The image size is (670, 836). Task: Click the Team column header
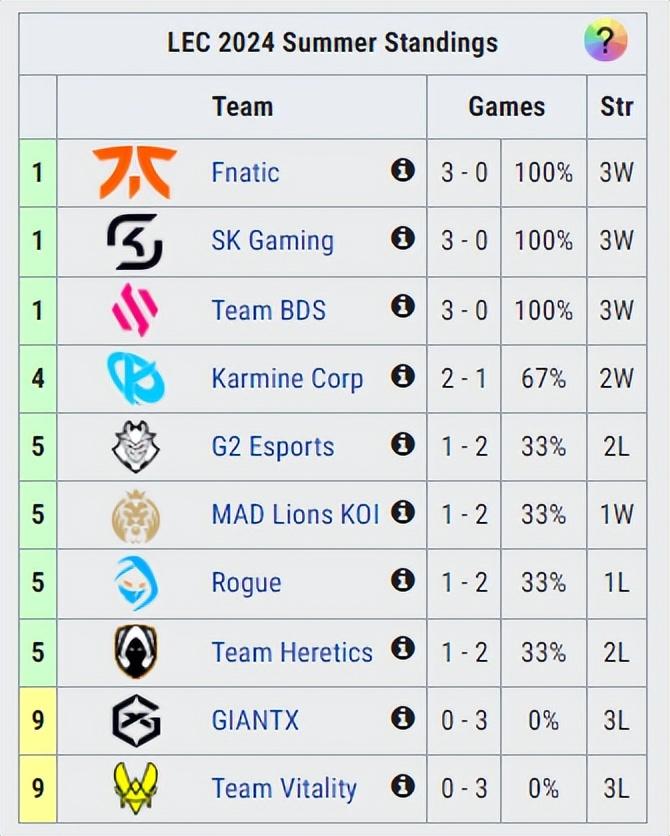242,107
